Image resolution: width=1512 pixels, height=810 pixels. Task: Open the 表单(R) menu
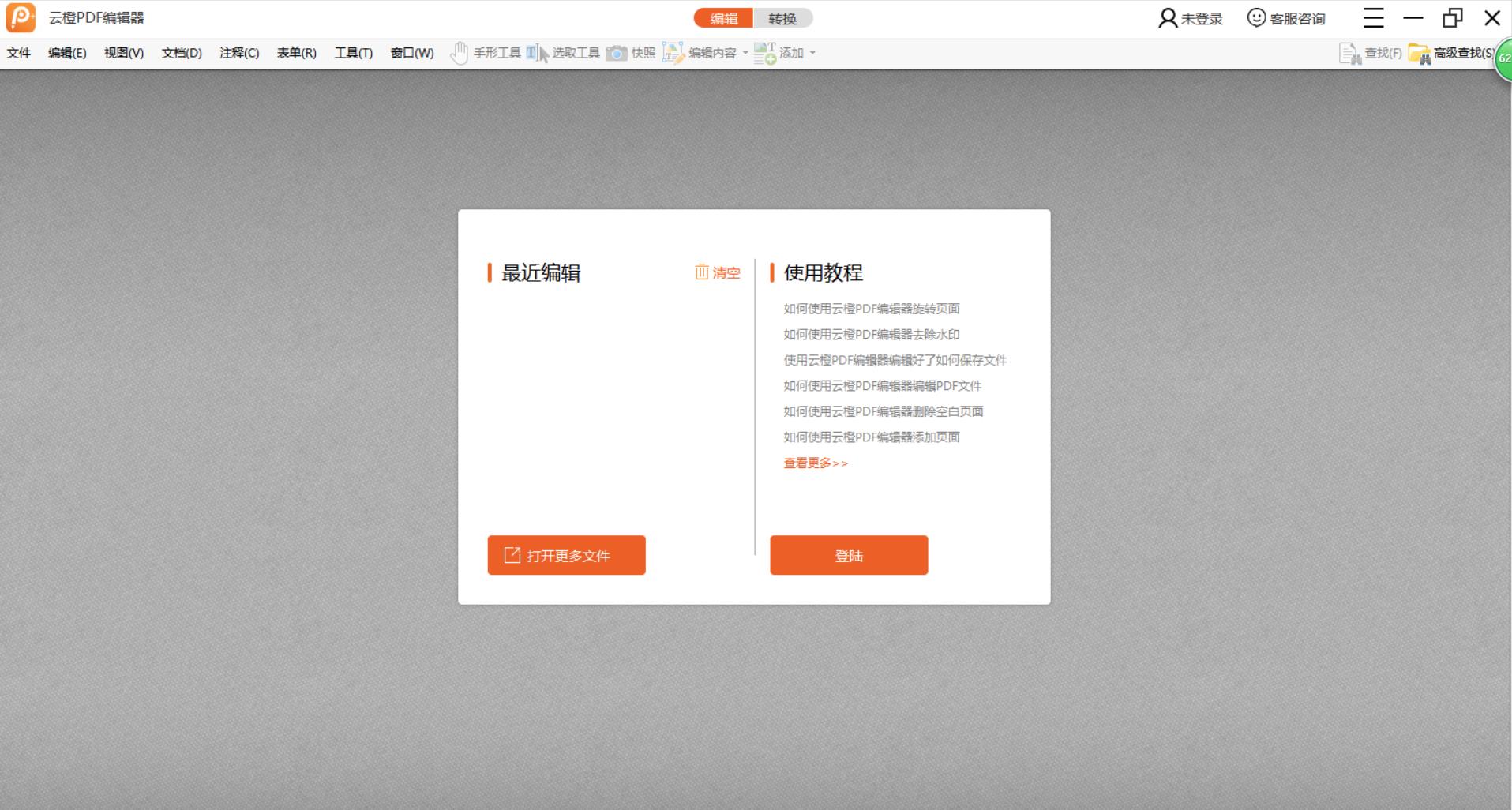pyautogui.click(x=296, y=53)
